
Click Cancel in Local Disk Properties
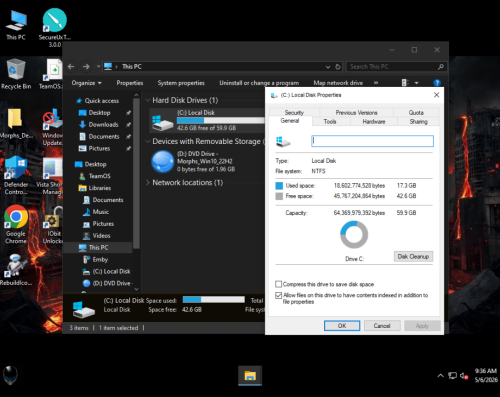[x=382, y=326]
